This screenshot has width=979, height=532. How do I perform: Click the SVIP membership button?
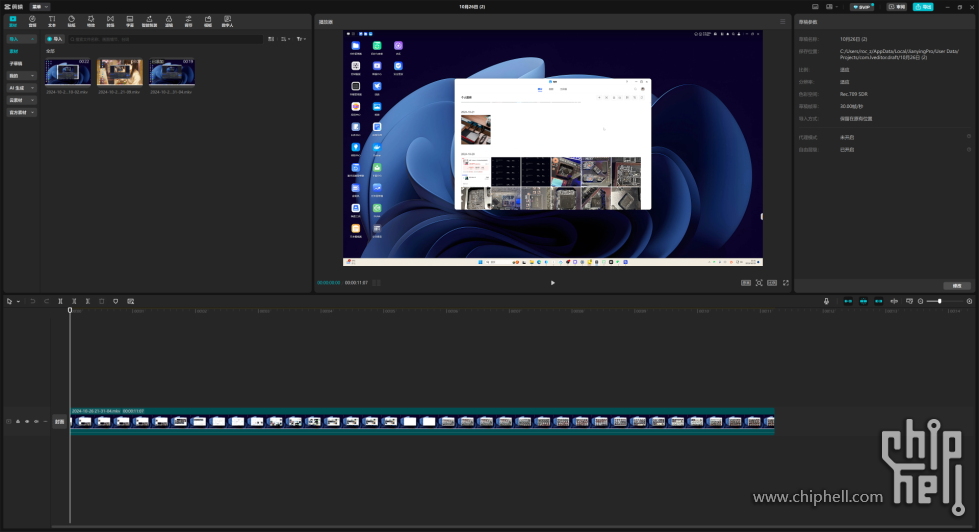click(x=862, y=7)
